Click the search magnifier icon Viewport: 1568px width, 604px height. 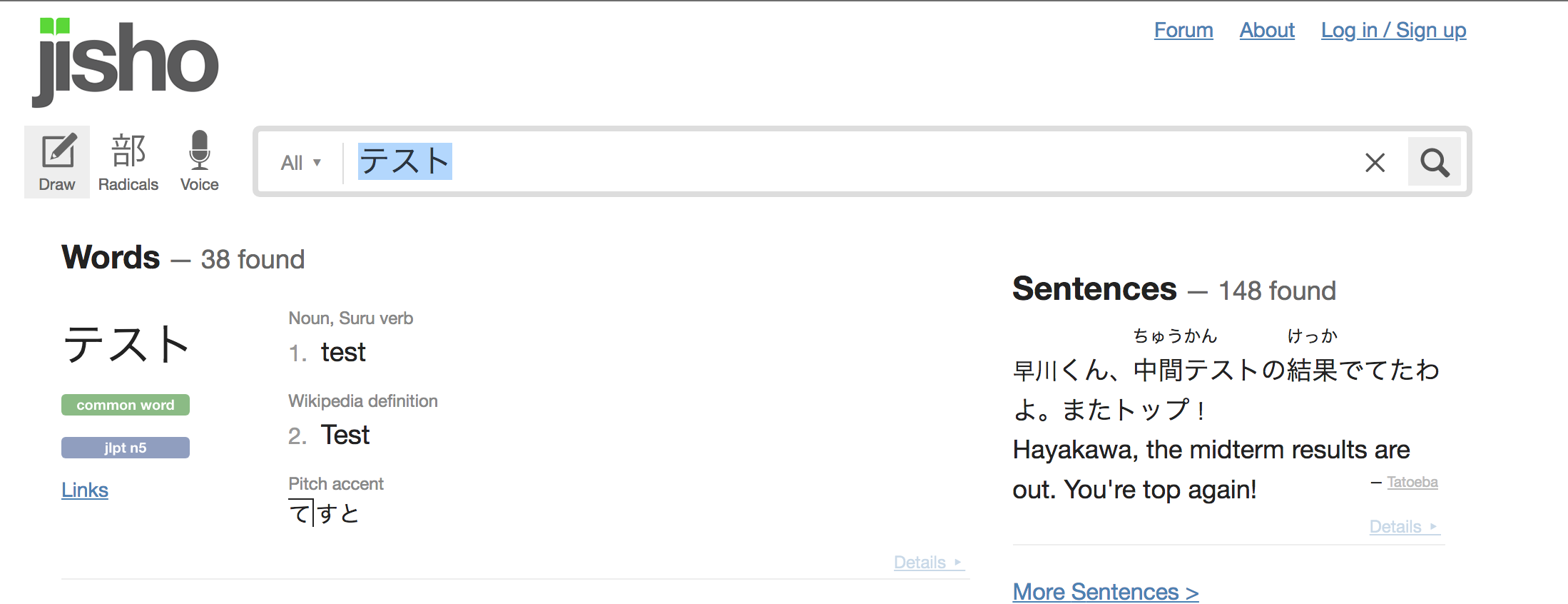[1434, 162]
